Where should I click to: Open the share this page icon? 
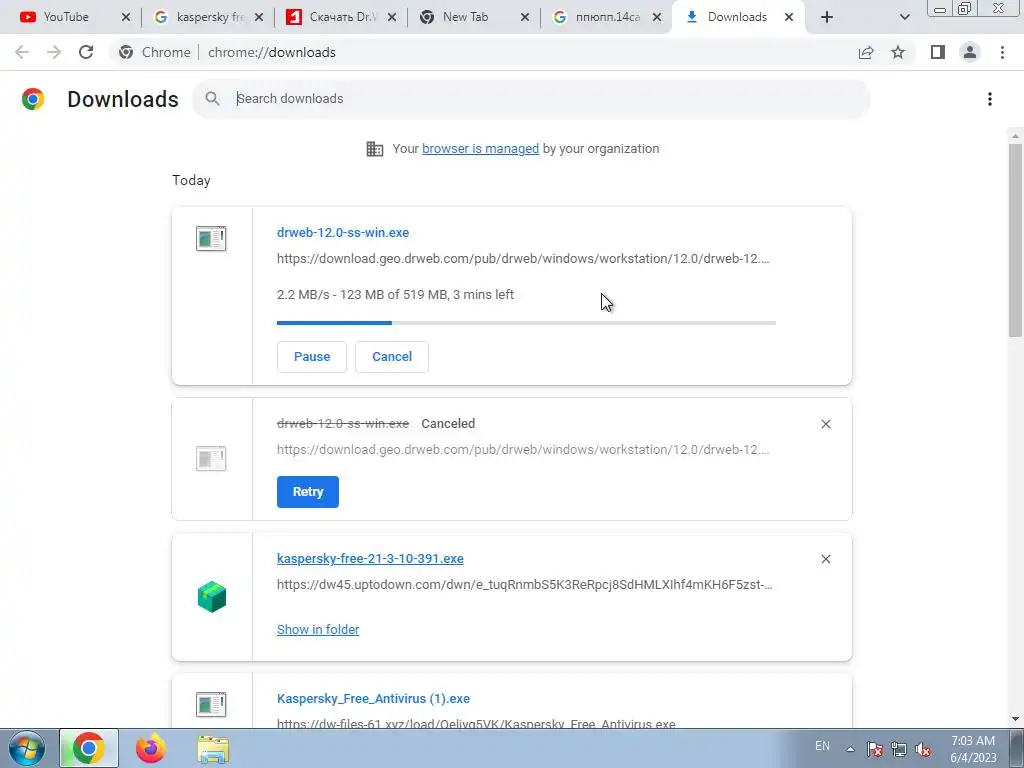(x=866, y=52)
